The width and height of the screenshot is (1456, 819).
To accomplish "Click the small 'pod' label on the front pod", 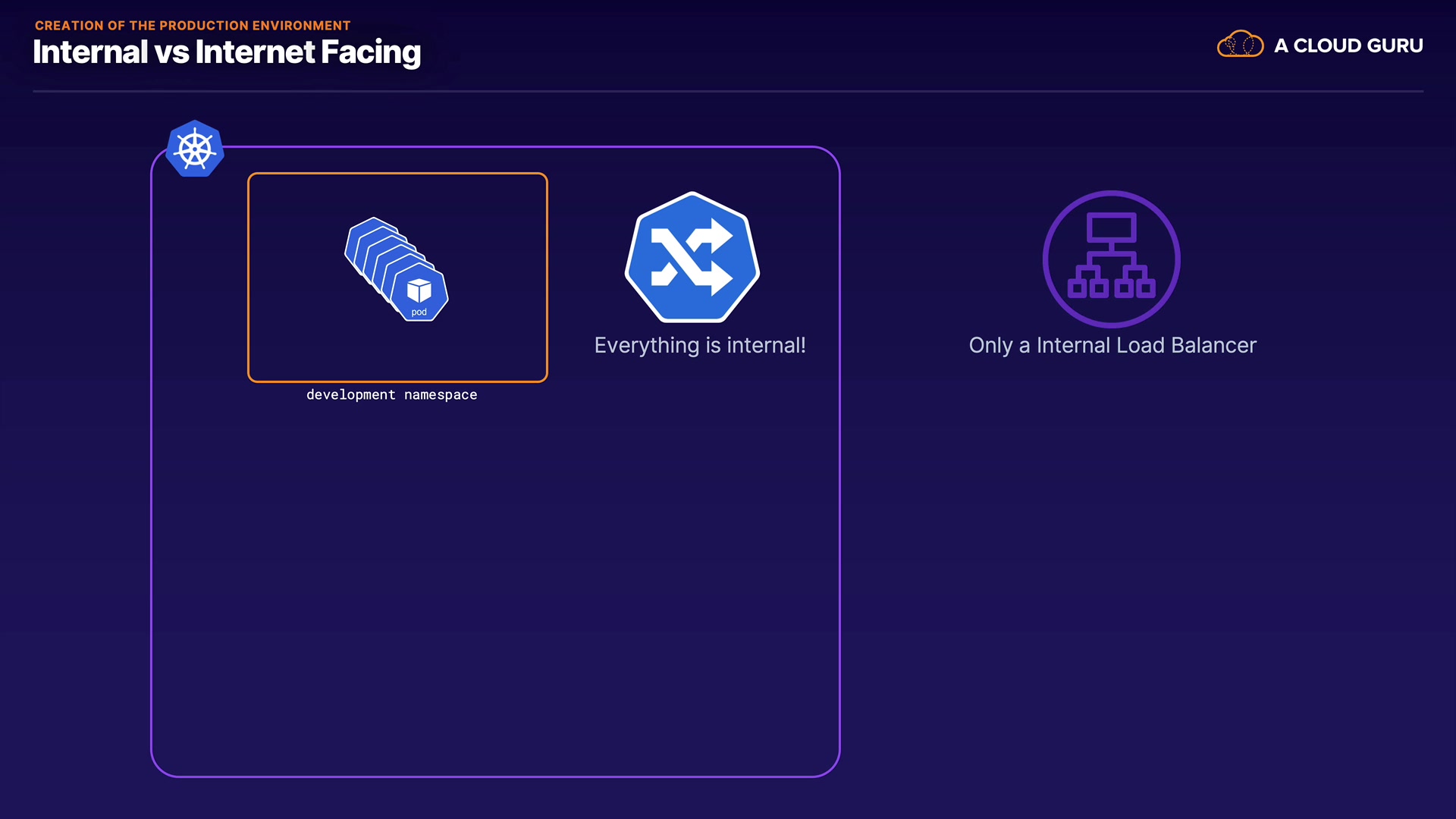I will point(419,312).
